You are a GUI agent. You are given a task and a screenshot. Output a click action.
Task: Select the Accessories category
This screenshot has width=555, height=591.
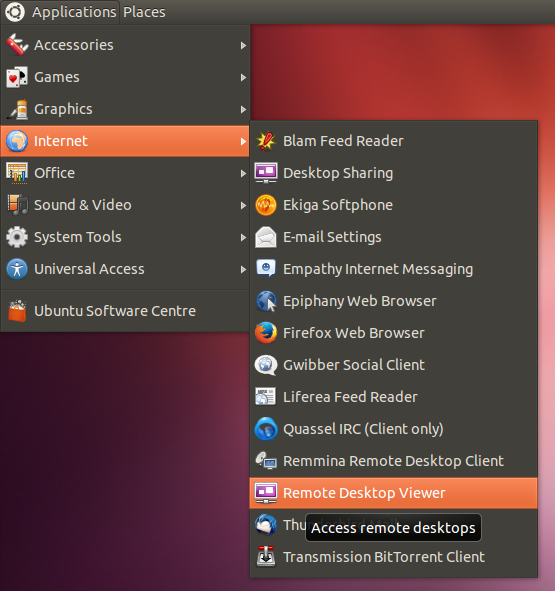click(x=125, y=45)
